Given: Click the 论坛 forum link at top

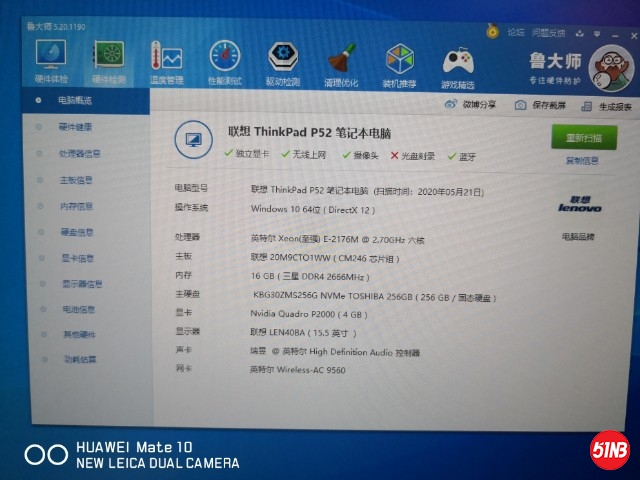Looking at the screenshot, I should (x=516, y=32).
